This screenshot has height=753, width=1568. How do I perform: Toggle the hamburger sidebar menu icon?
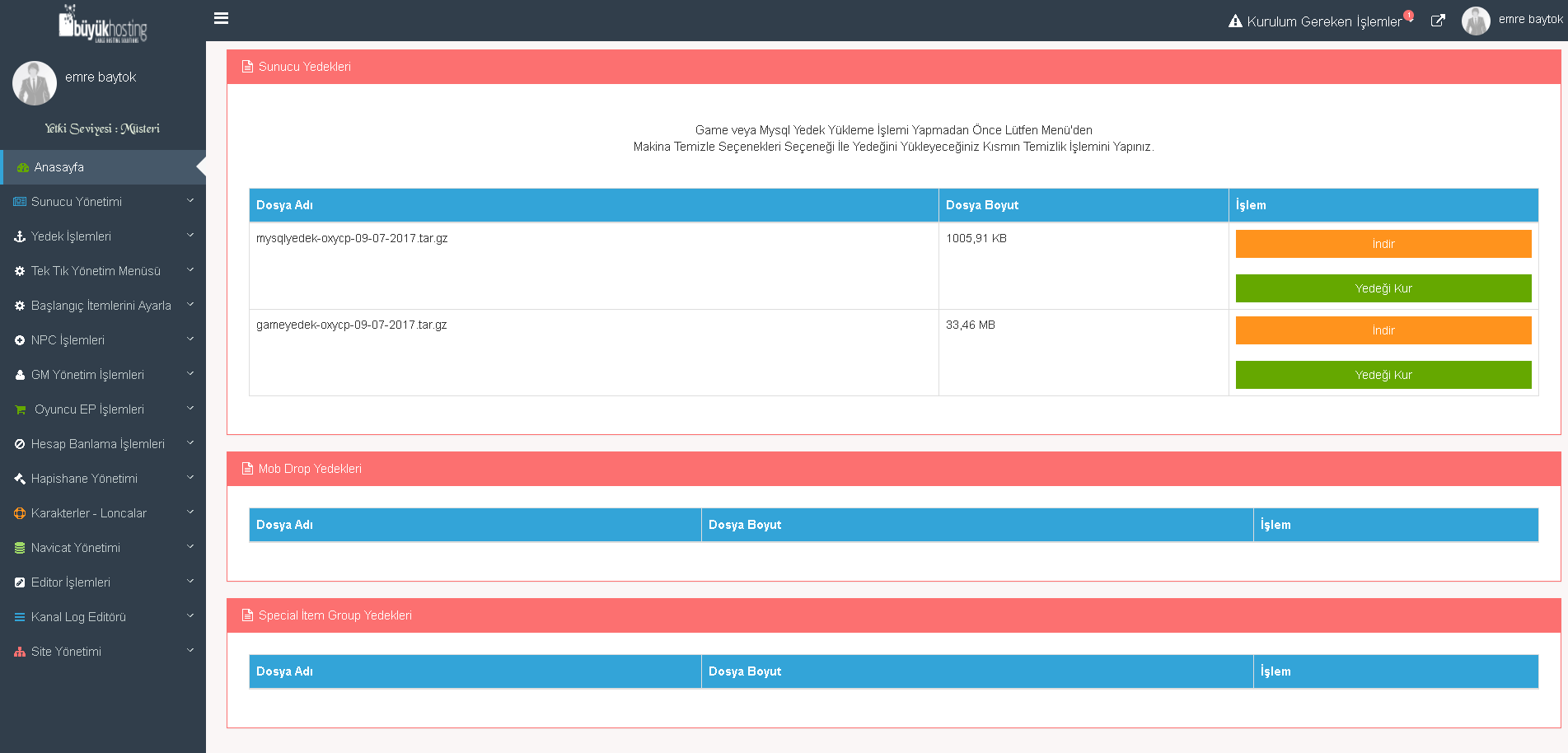coord(221,18)
